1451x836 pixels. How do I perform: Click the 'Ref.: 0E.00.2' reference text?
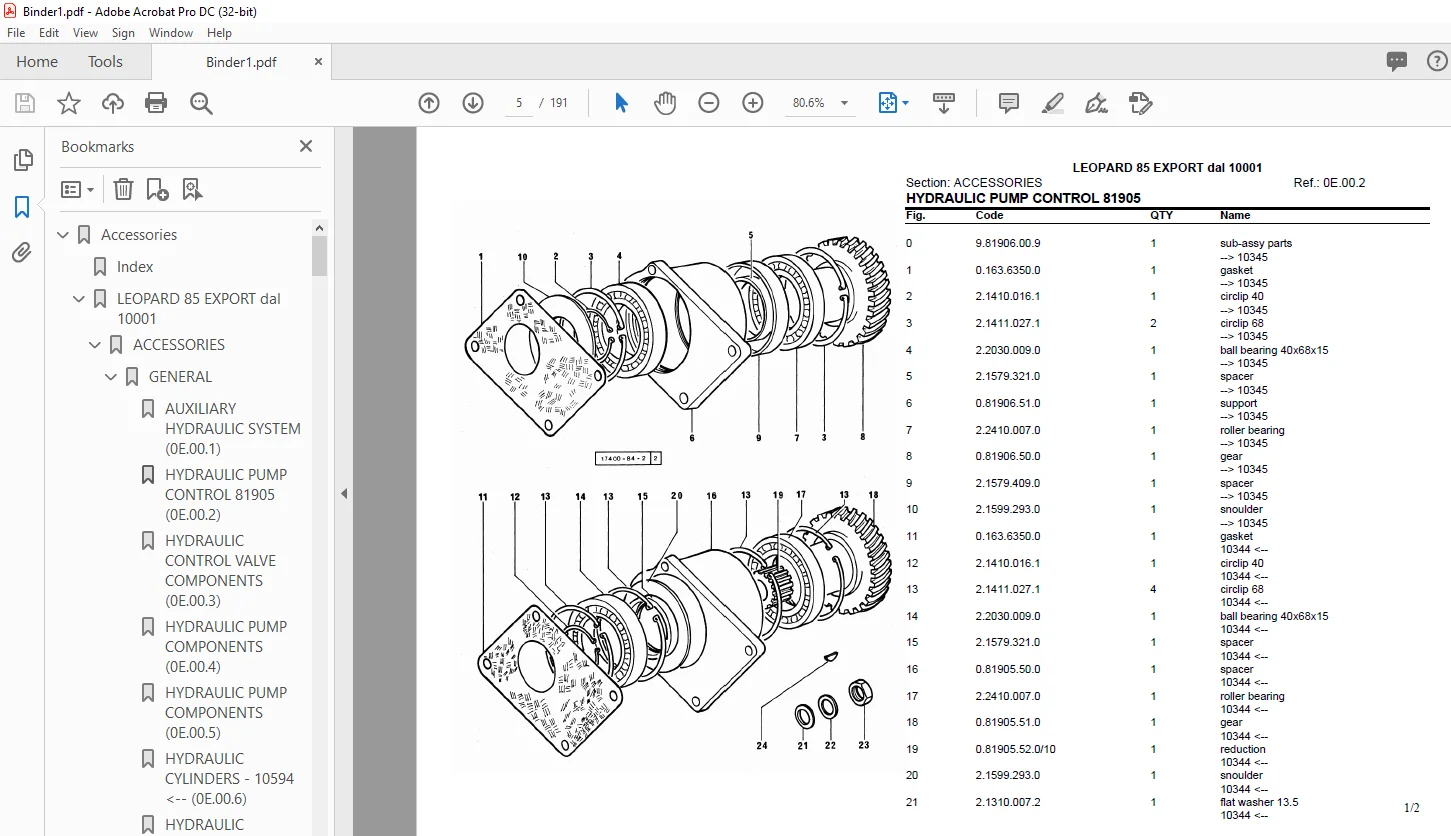[x=1329, y=183]
